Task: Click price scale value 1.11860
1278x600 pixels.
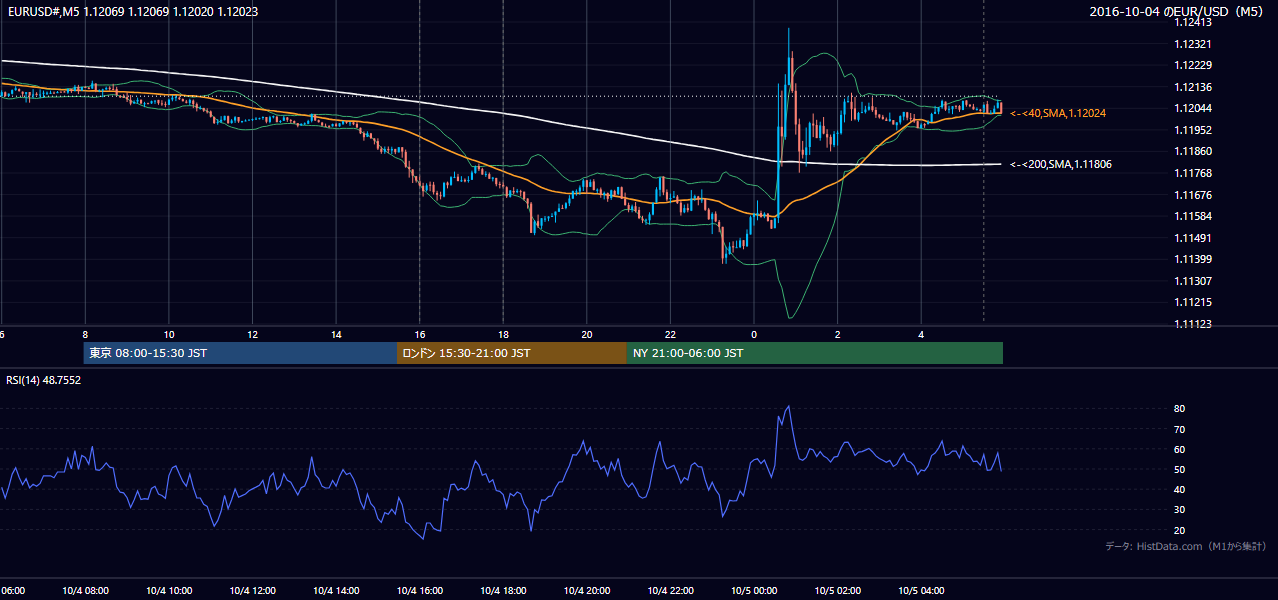Action: (x=1192, y=151)
